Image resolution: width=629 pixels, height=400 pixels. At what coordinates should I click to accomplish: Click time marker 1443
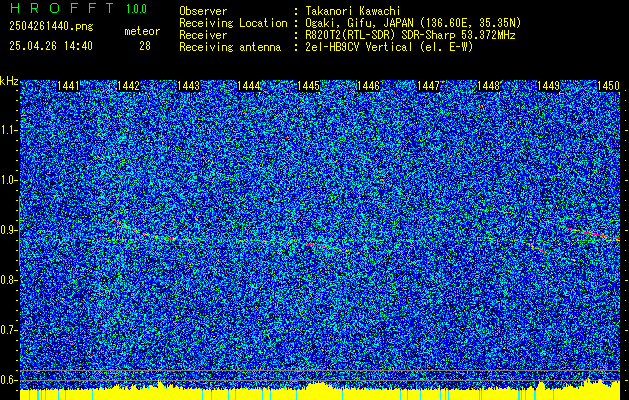coord(189,86)
